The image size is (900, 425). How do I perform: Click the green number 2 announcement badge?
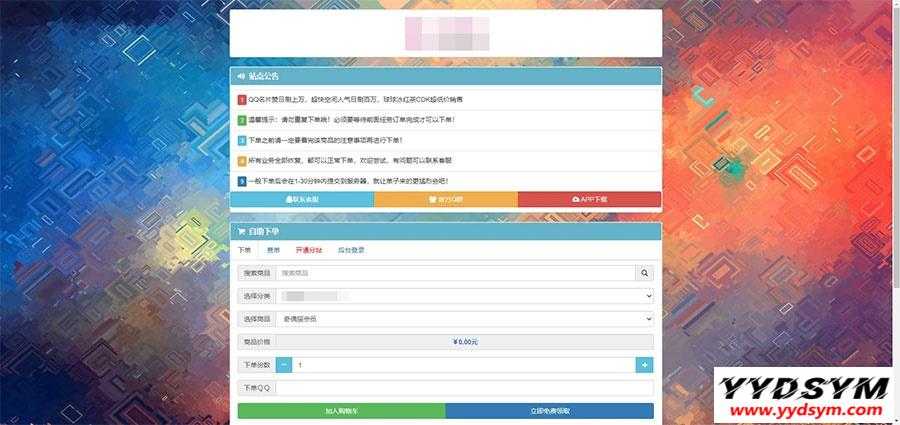coord(242,120)
